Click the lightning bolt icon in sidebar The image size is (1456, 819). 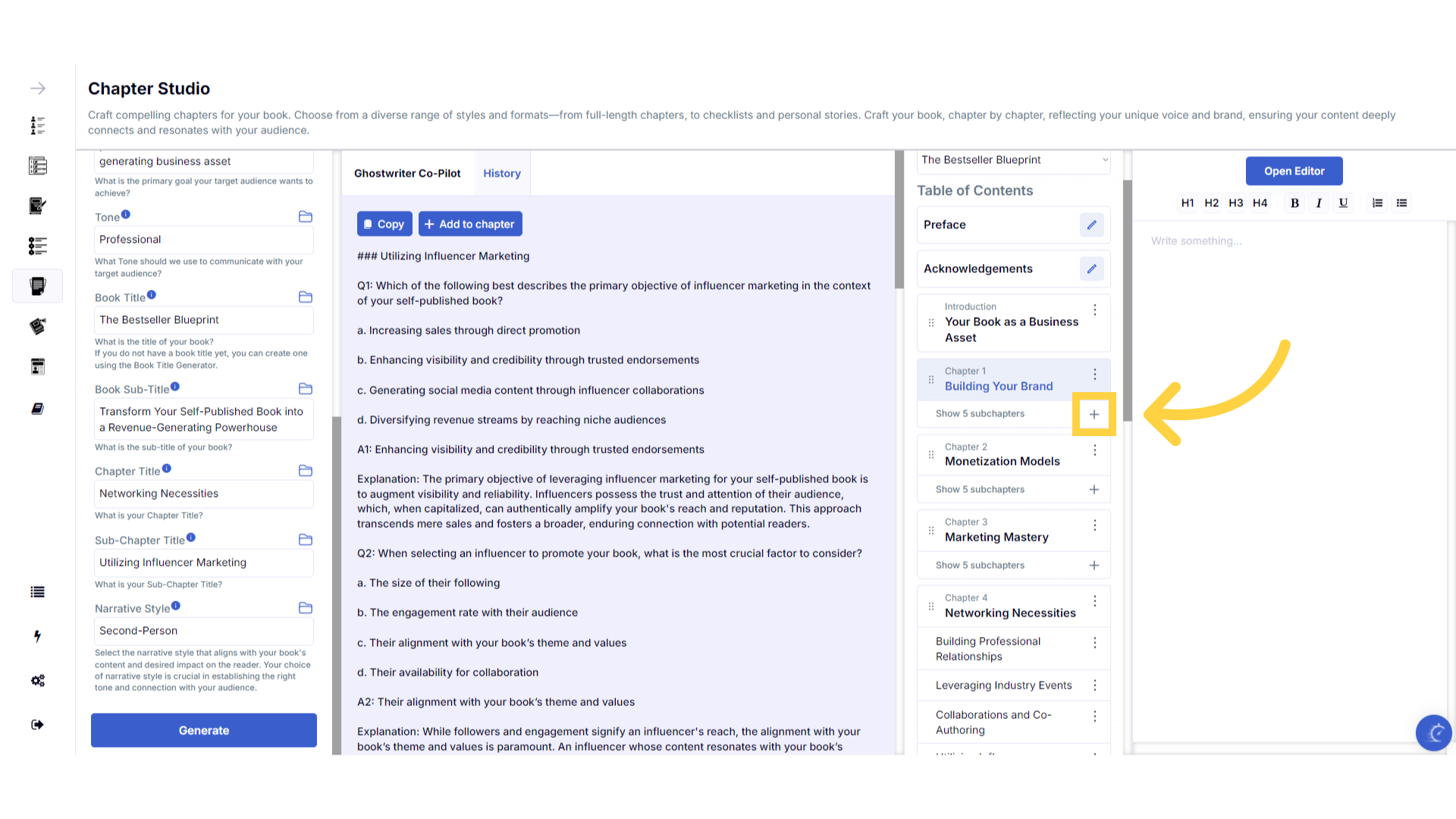coord(37,636)
